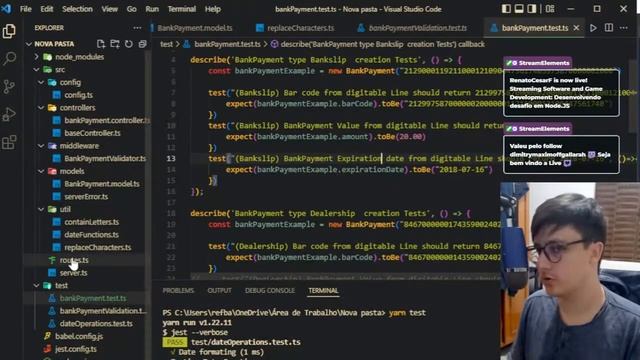Select the TERMINAL panel tab
Viewport: 640px width, 360px height.
pyautogui.click(x=323, y=290)
